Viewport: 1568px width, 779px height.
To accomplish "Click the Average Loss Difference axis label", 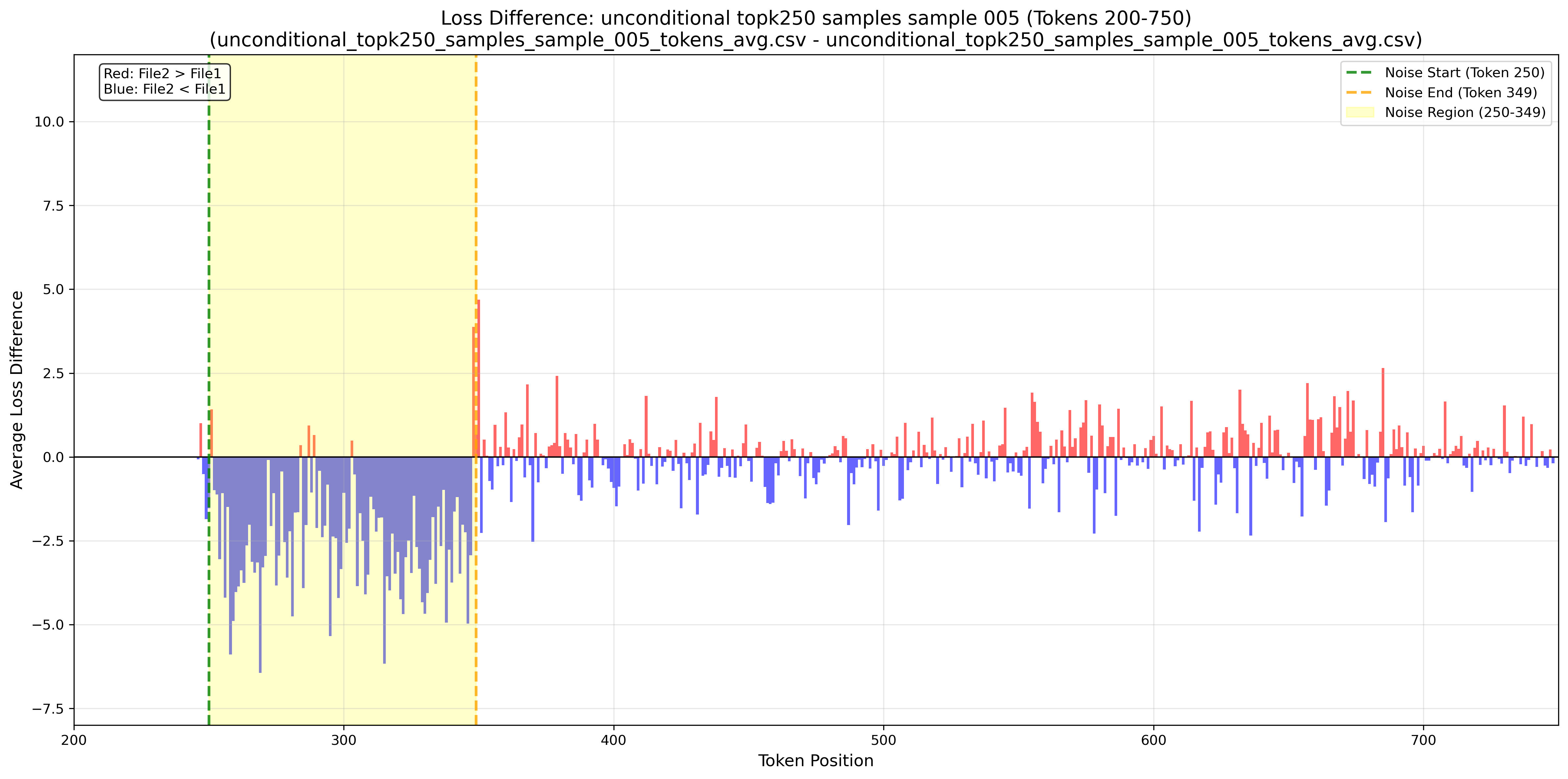I will pos(17,390).
